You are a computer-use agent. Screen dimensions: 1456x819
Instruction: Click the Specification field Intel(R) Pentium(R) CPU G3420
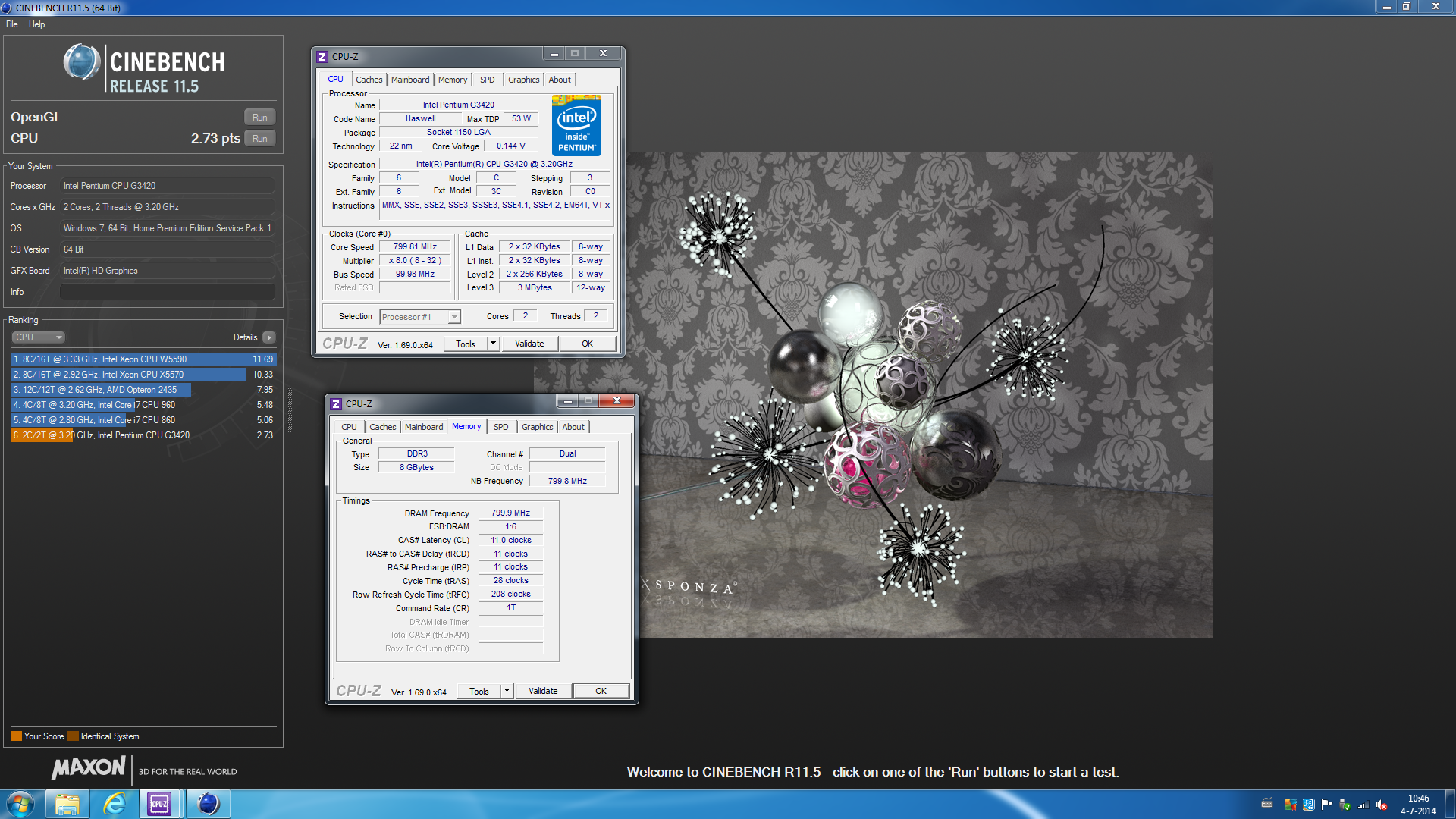pyautogui.click(x=494, y=165)
